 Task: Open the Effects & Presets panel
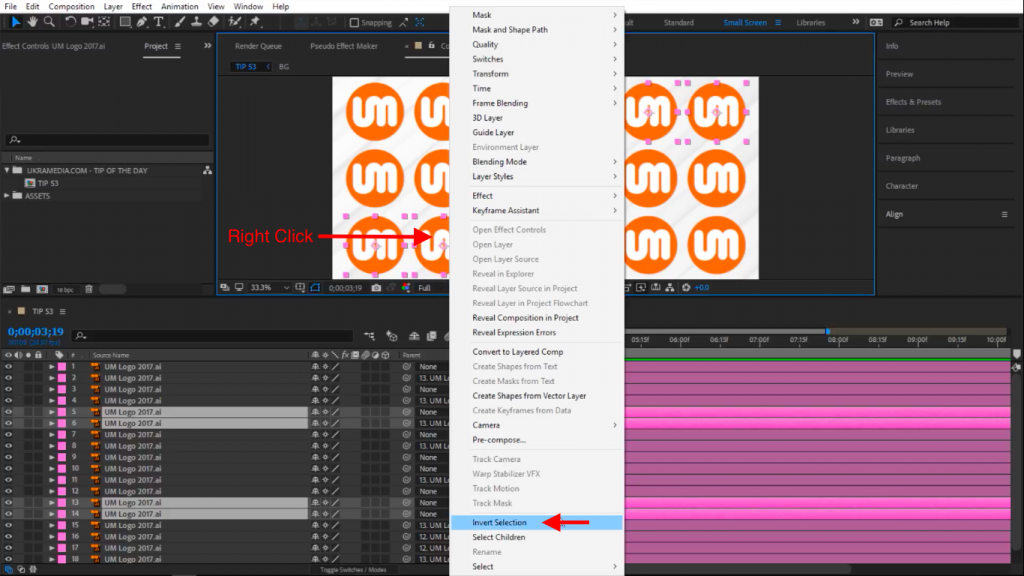(913, 102)
